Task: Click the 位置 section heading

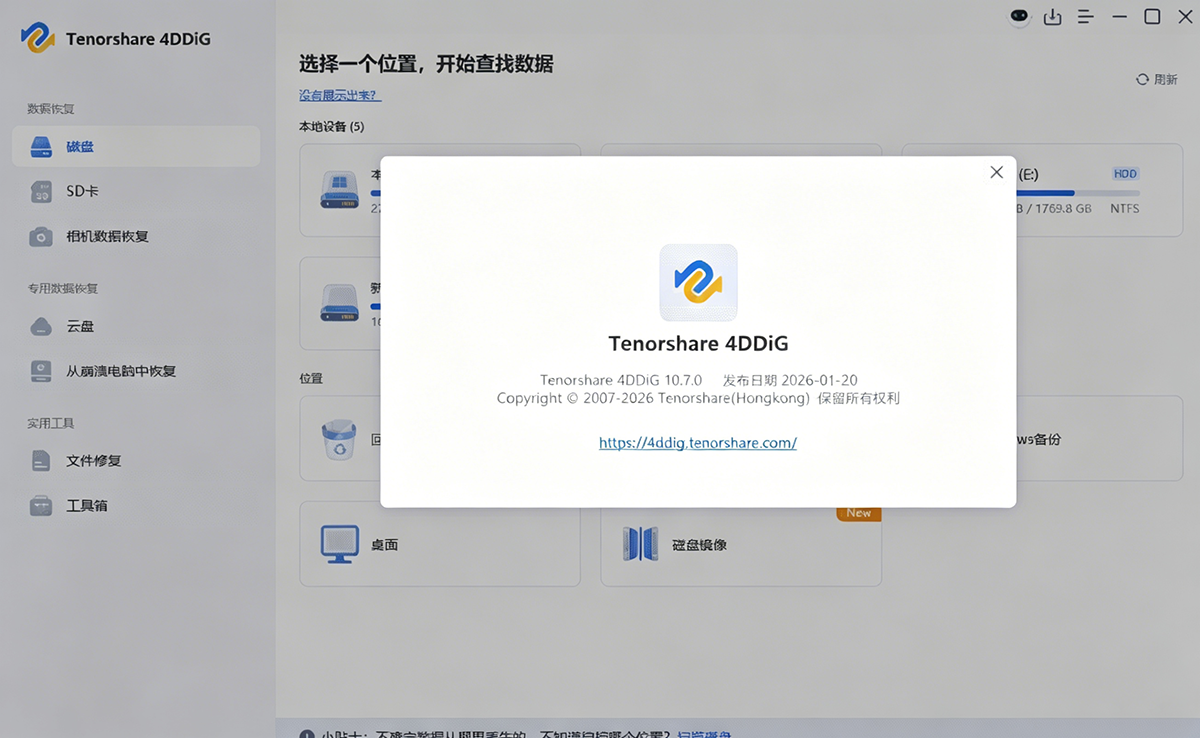Action: [x=311, y=379]
